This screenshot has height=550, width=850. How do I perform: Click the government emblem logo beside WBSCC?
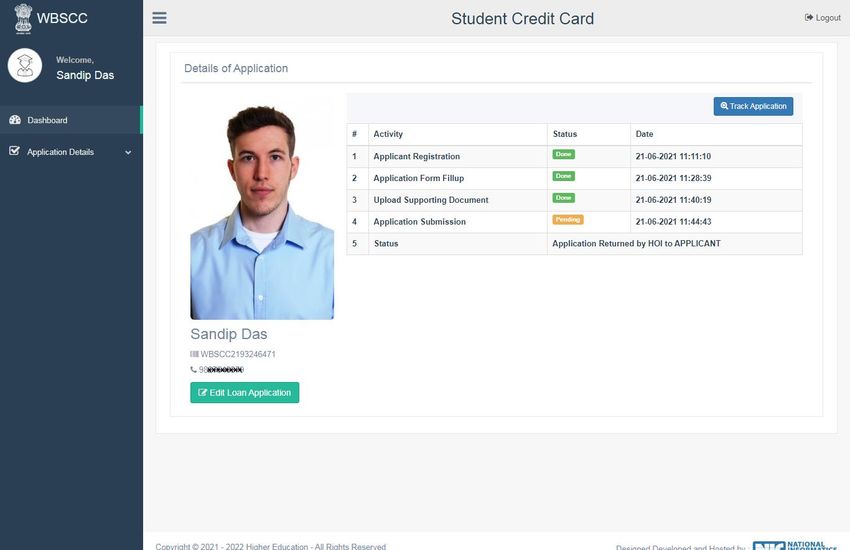coord(23,18)
